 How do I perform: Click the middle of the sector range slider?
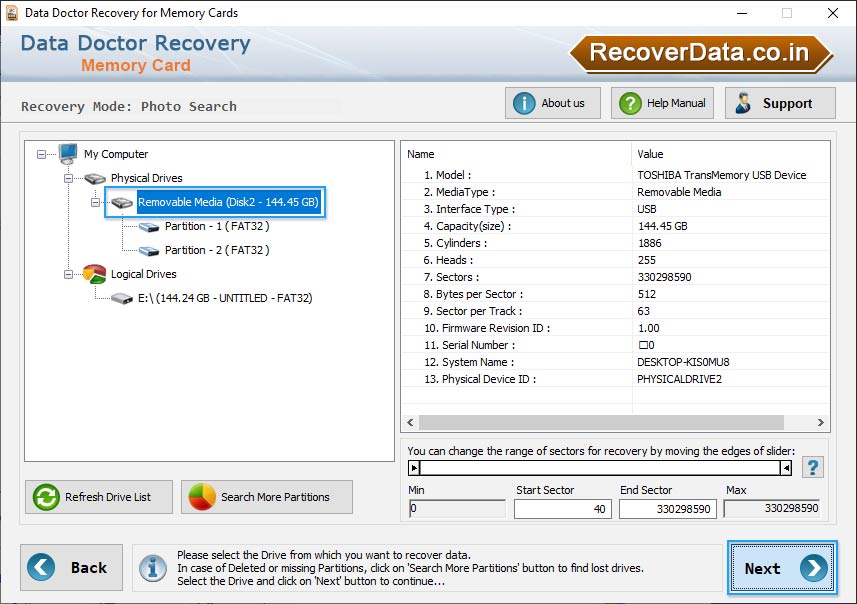[x=600, y=468]
